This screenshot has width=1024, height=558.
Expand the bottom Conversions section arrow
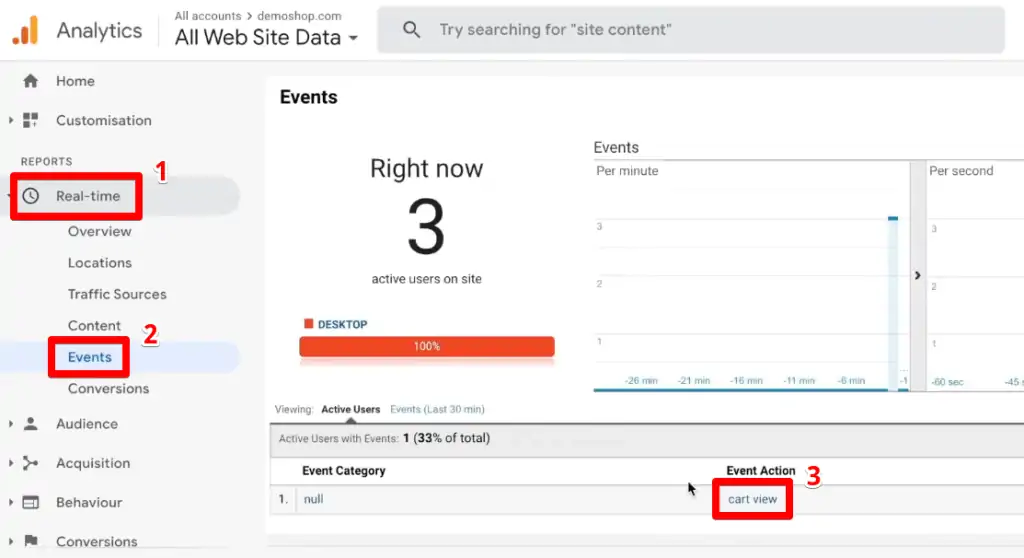10,541
